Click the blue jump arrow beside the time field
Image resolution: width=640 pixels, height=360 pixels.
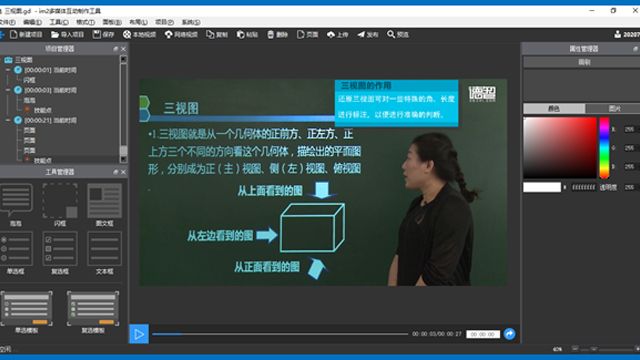[x=509, y=334]
